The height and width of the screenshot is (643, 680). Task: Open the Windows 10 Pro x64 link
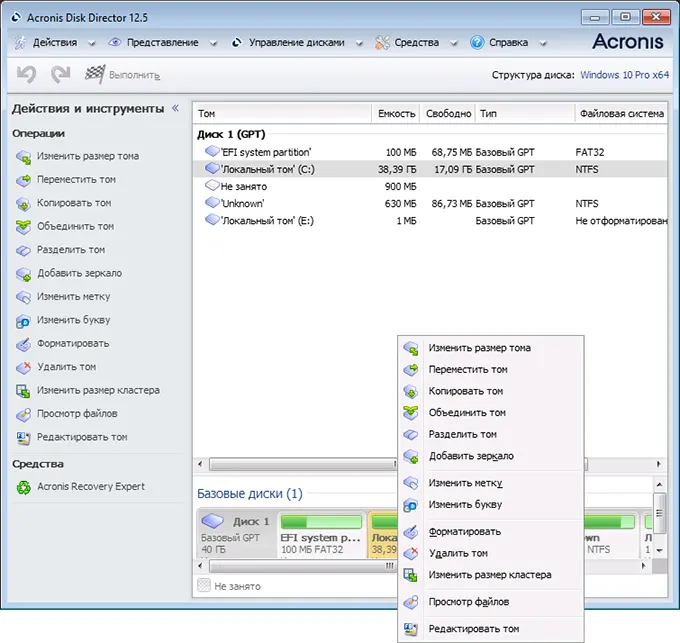pyautogui.click(x=624, y=75)
